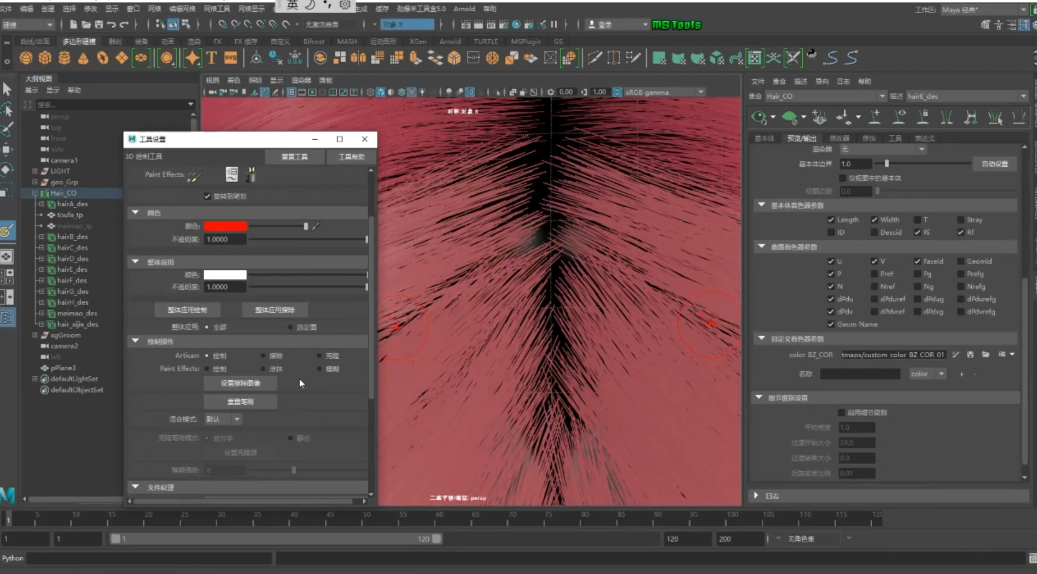Open the sRGB gamma view transform dropdown
The width and height of the screenshot is (1037, 574).
pos(664,92)
